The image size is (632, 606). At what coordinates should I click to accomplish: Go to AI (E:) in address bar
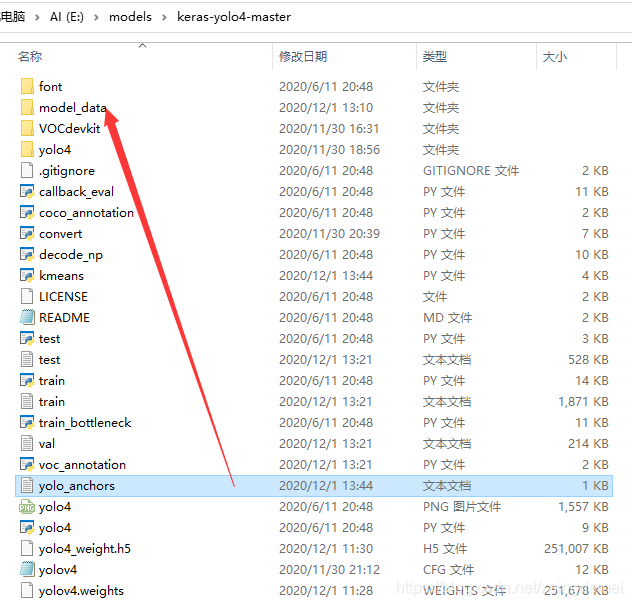(67, 17)
